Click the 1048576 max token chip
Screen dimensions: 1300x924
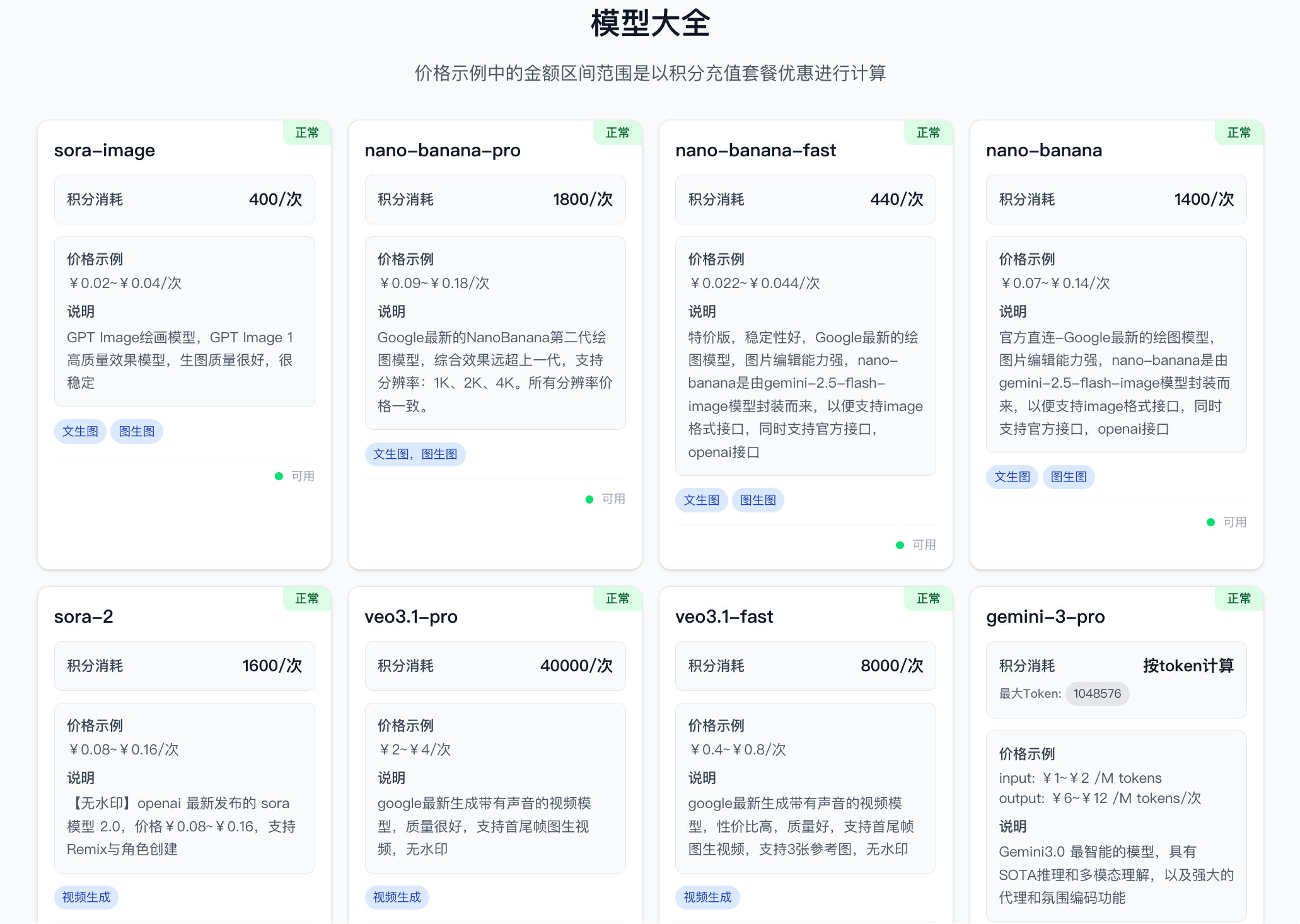(1097, 694)
